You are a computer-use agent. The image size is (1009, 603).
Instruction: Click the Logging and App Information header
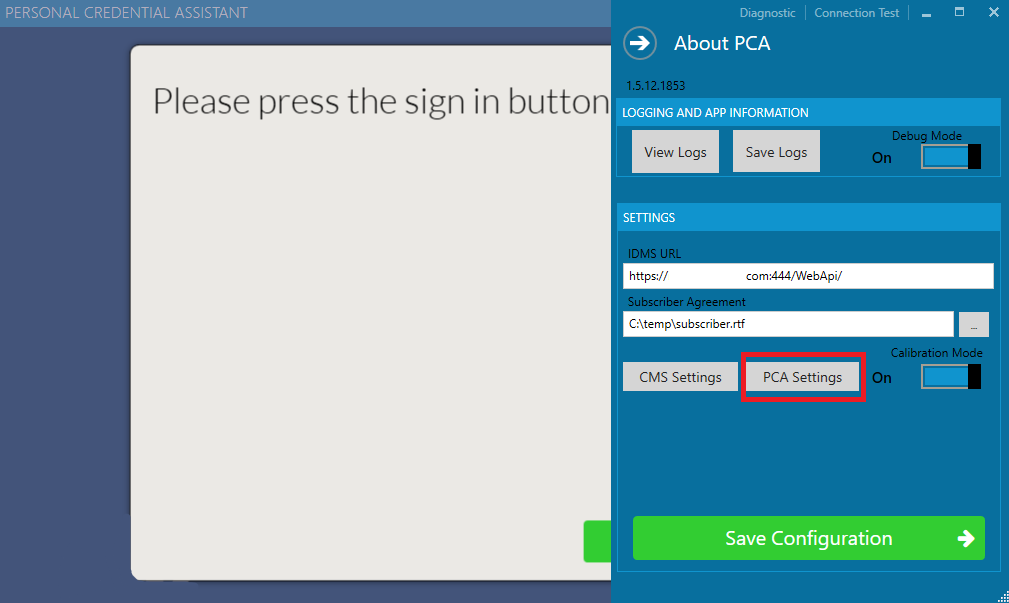(808, 113)
